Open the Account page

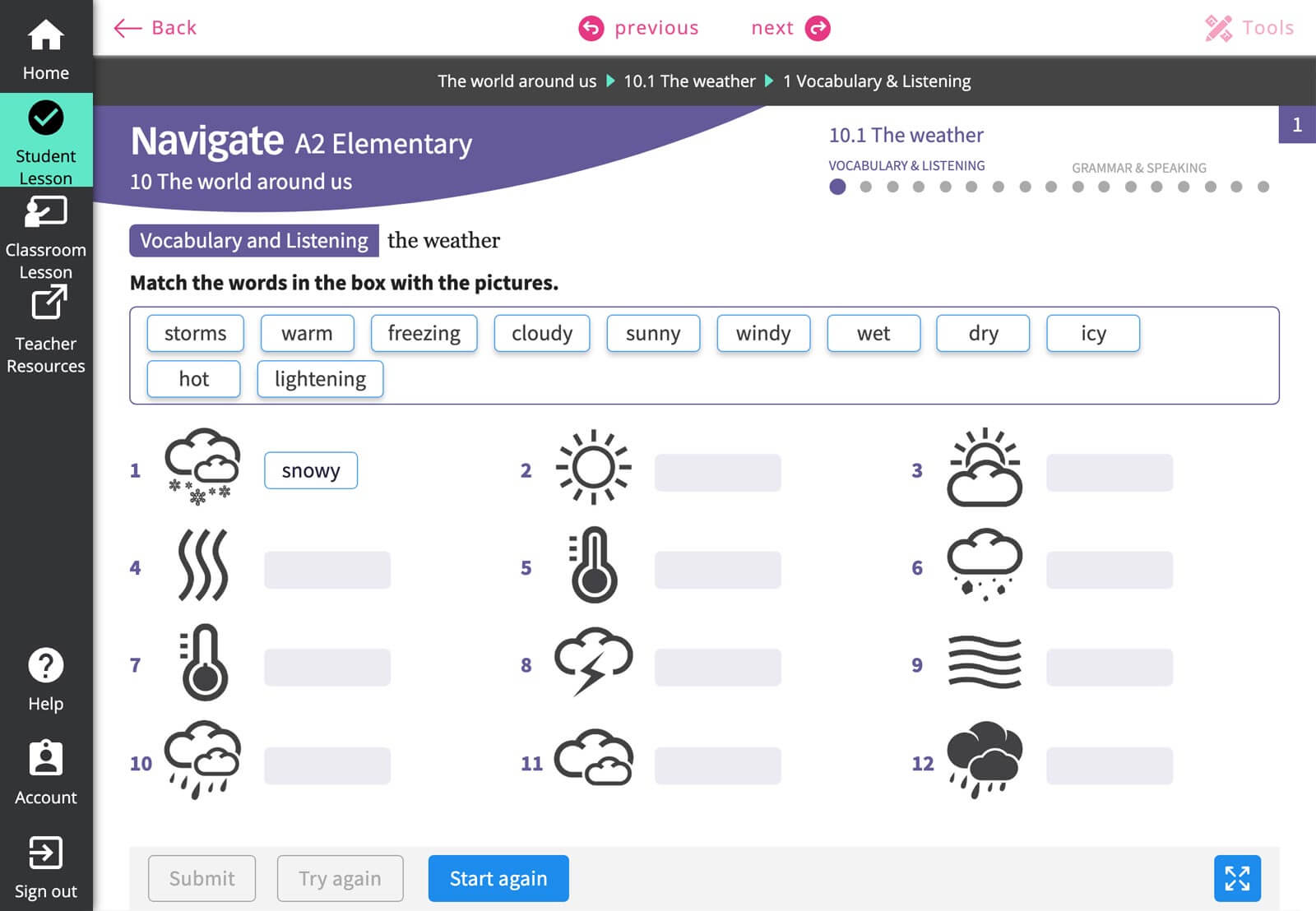[x=46, y=773]
